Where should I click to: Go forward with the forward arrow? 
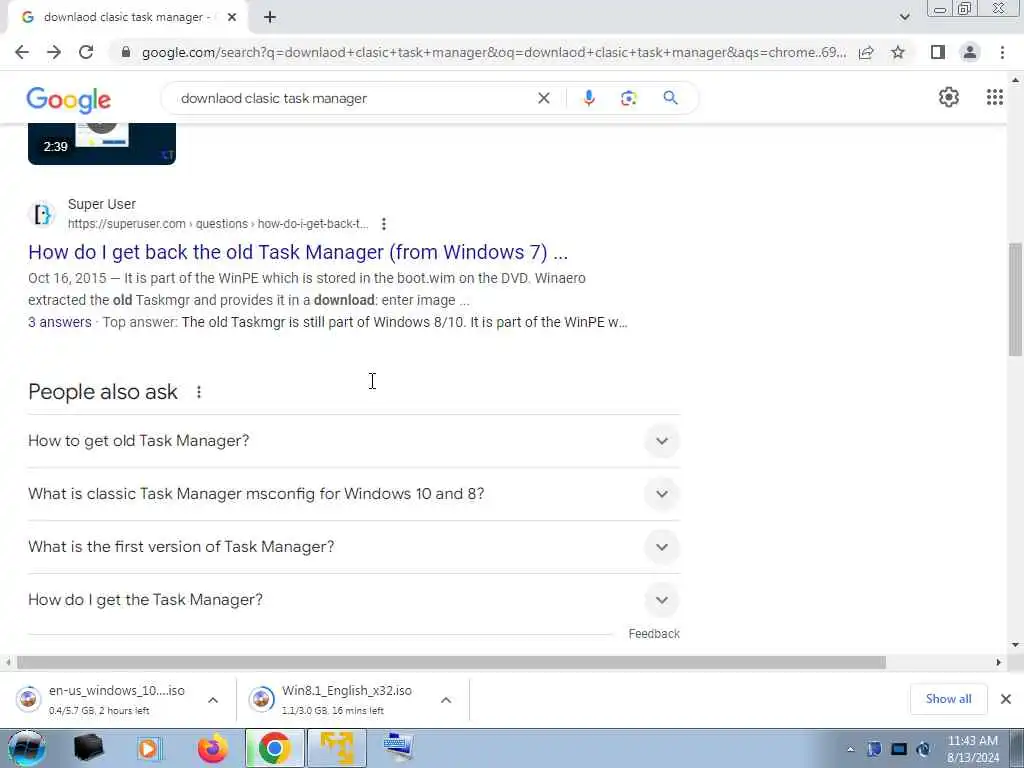click(54, 52)
